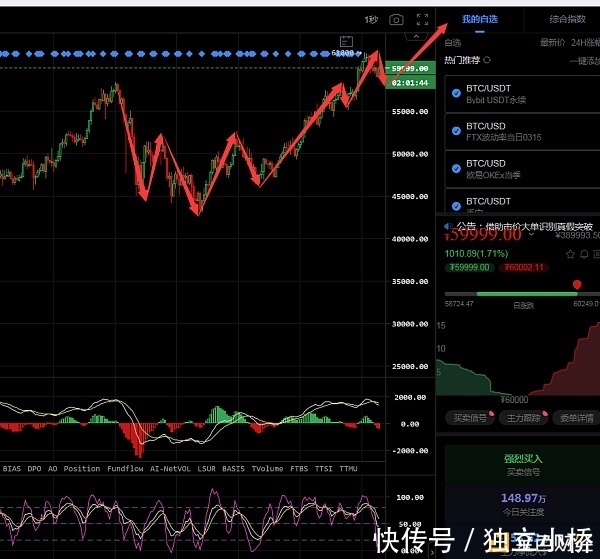Select the LSUR indicator
Screen dimensions: 600x559
point(206,469)
